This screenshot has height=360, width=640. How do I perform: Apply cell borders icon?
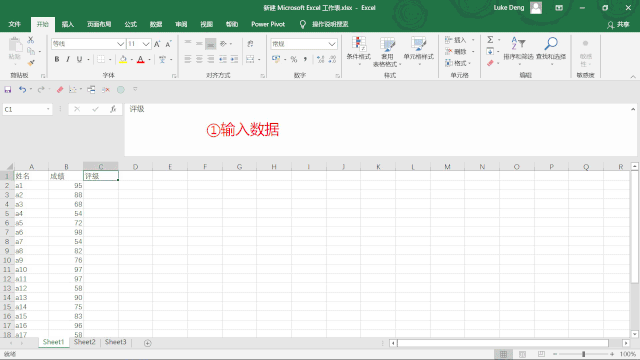(x=101, y=60)
